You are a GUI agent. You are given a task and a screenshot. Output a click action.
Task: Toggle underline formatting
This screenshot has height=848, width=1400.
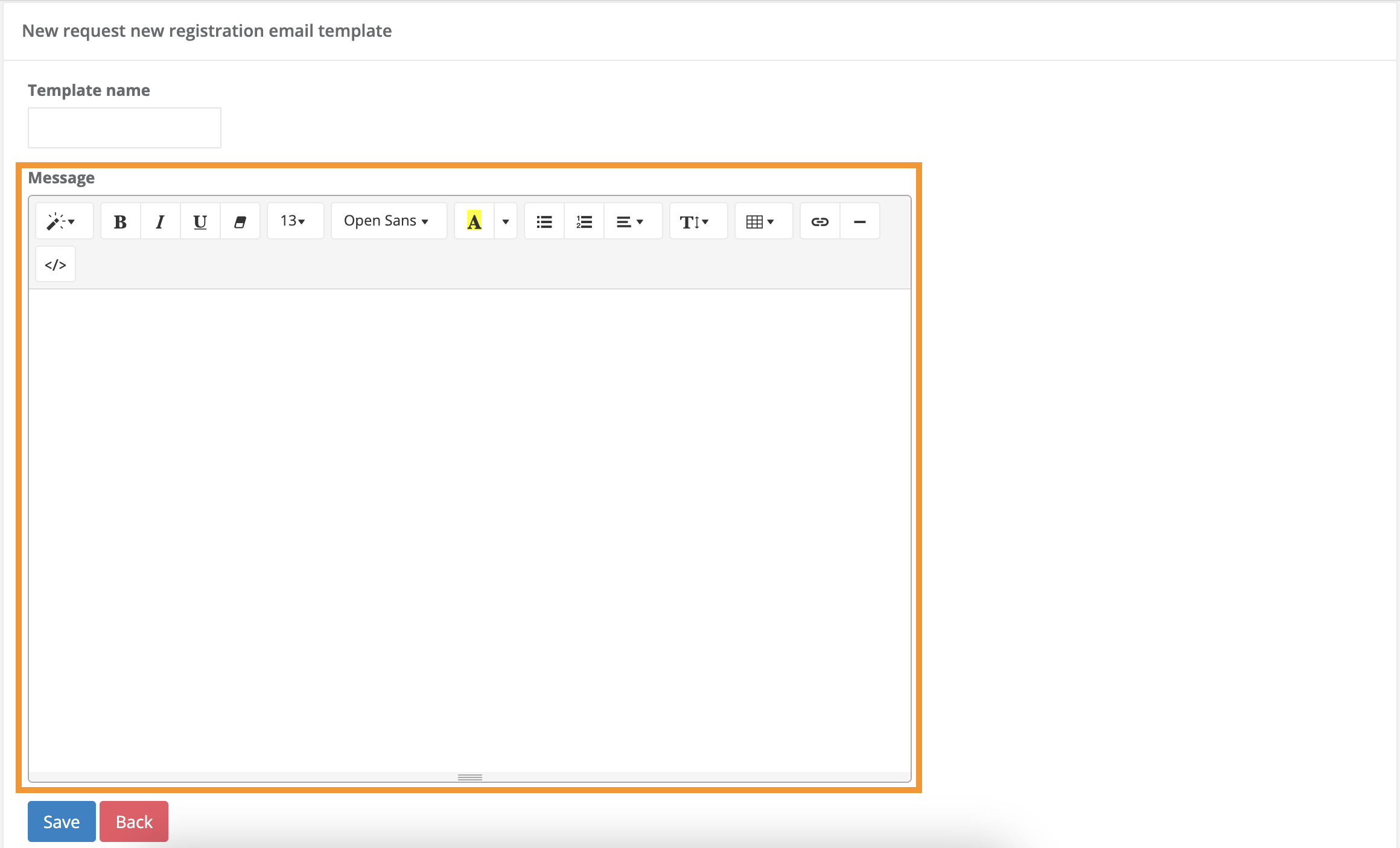coord(199,221)
